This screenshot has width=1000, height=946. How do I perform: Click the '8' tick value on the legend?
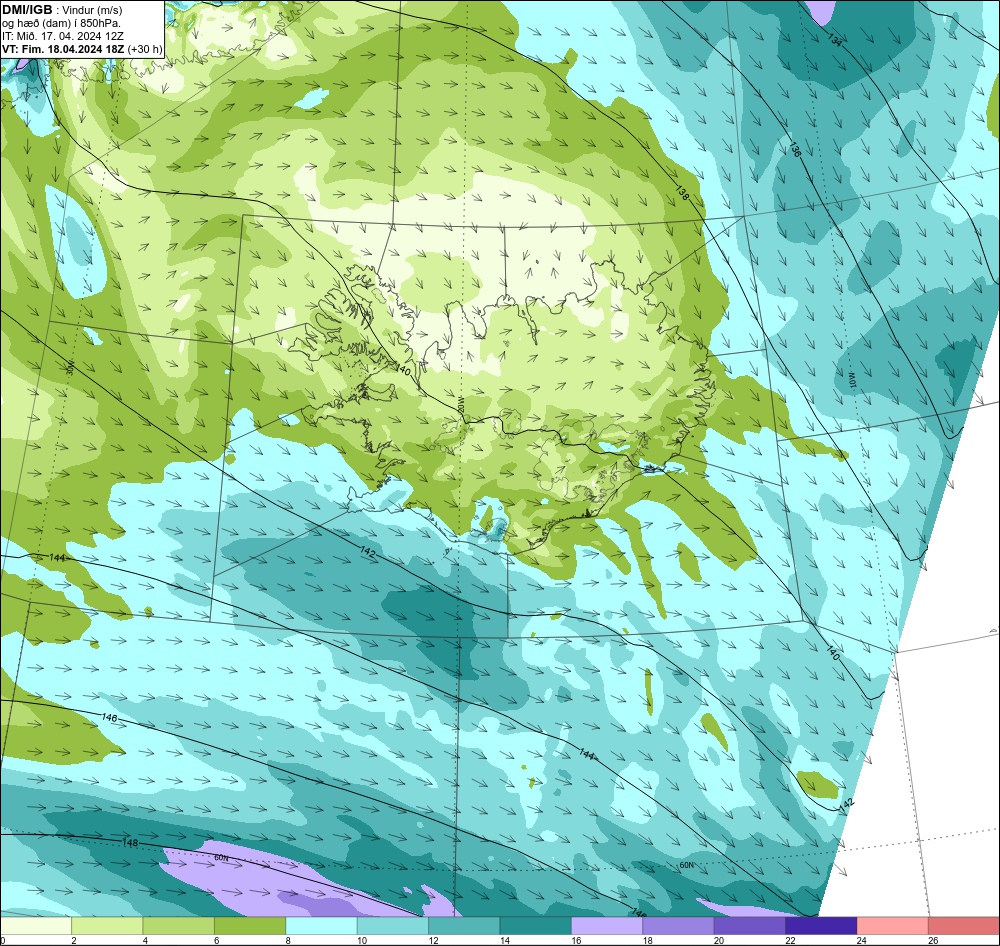tap(288, 940)
